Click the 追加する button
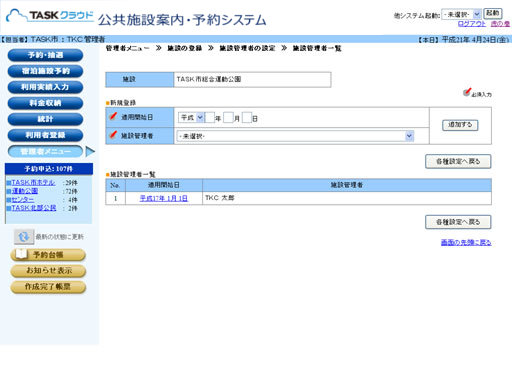512x384 pixels. (460, 125)
